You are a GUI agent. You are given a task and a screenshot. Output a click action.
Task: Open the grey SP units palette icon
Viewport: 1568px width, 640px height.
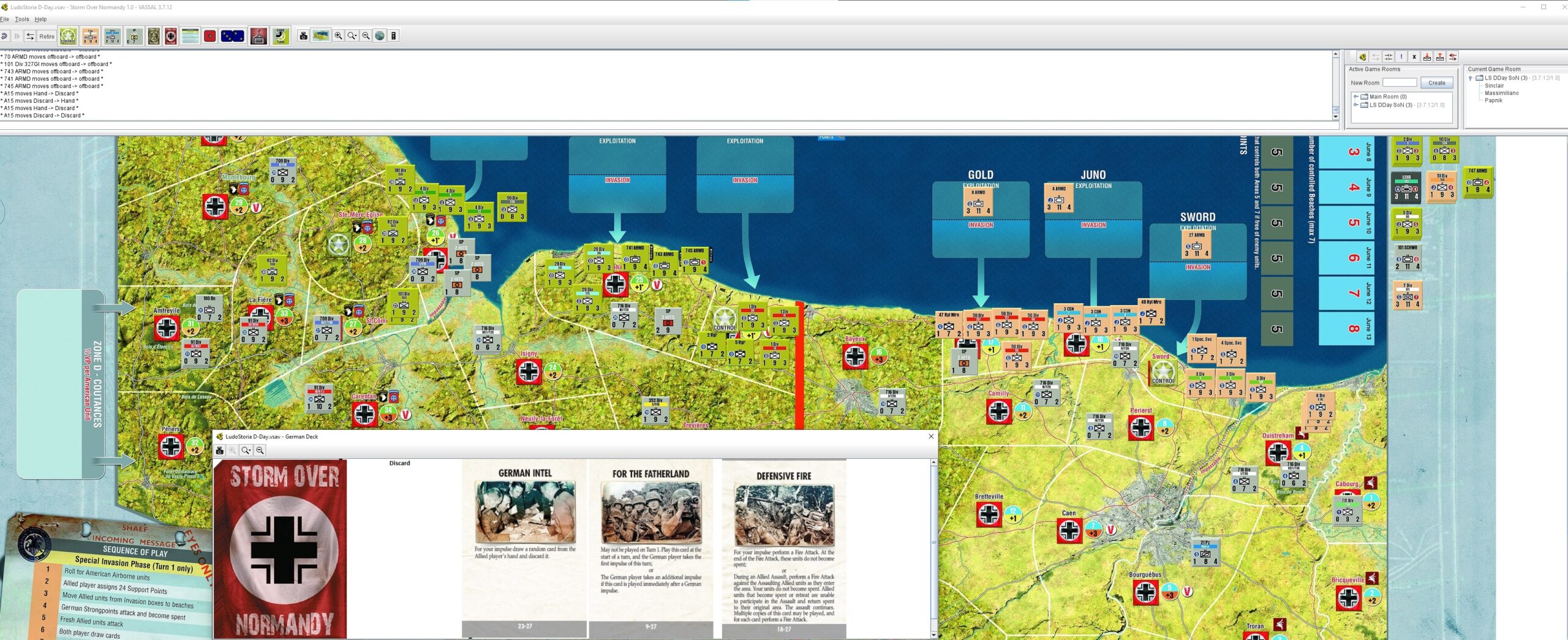(134, 36)
